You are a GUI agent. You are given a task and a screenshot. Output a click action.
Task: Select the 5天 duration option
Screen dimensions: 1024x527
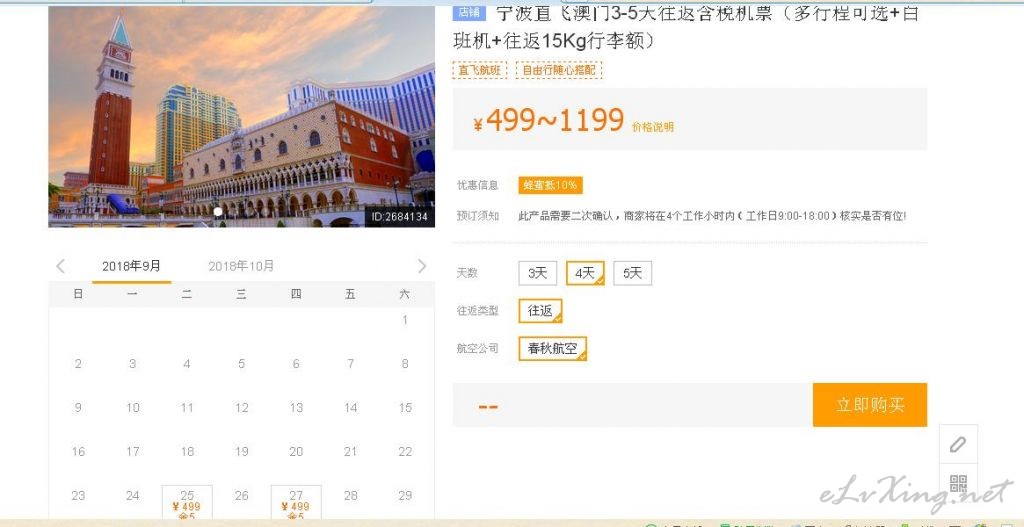pyautogui.click(x=632, y=273)
